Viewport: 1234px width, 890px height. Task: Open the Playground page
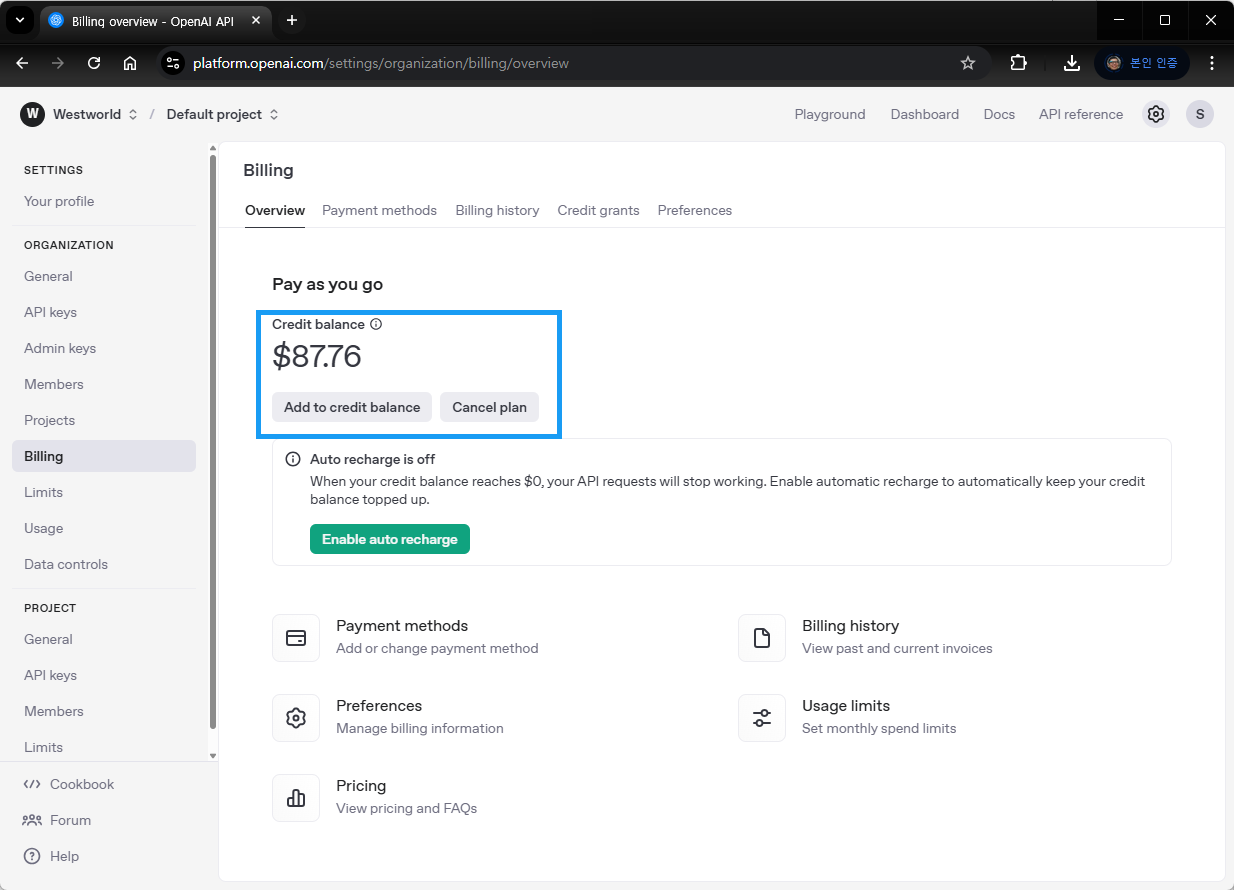830,114
